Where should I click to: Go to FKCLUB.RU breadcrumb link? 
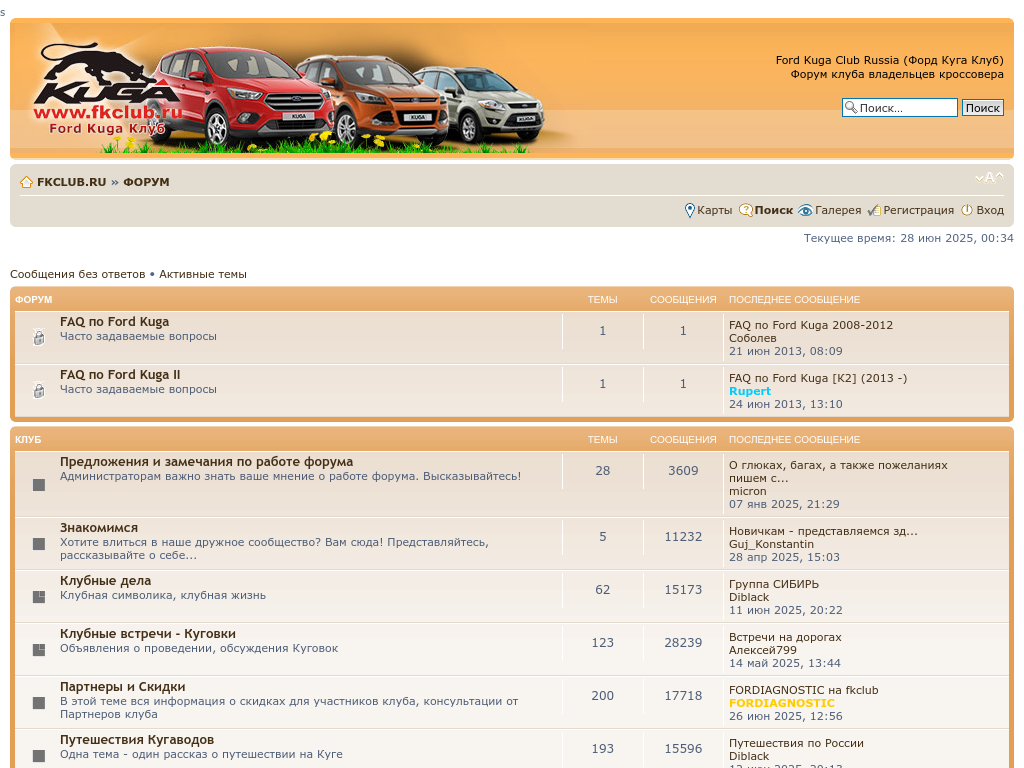71,182
